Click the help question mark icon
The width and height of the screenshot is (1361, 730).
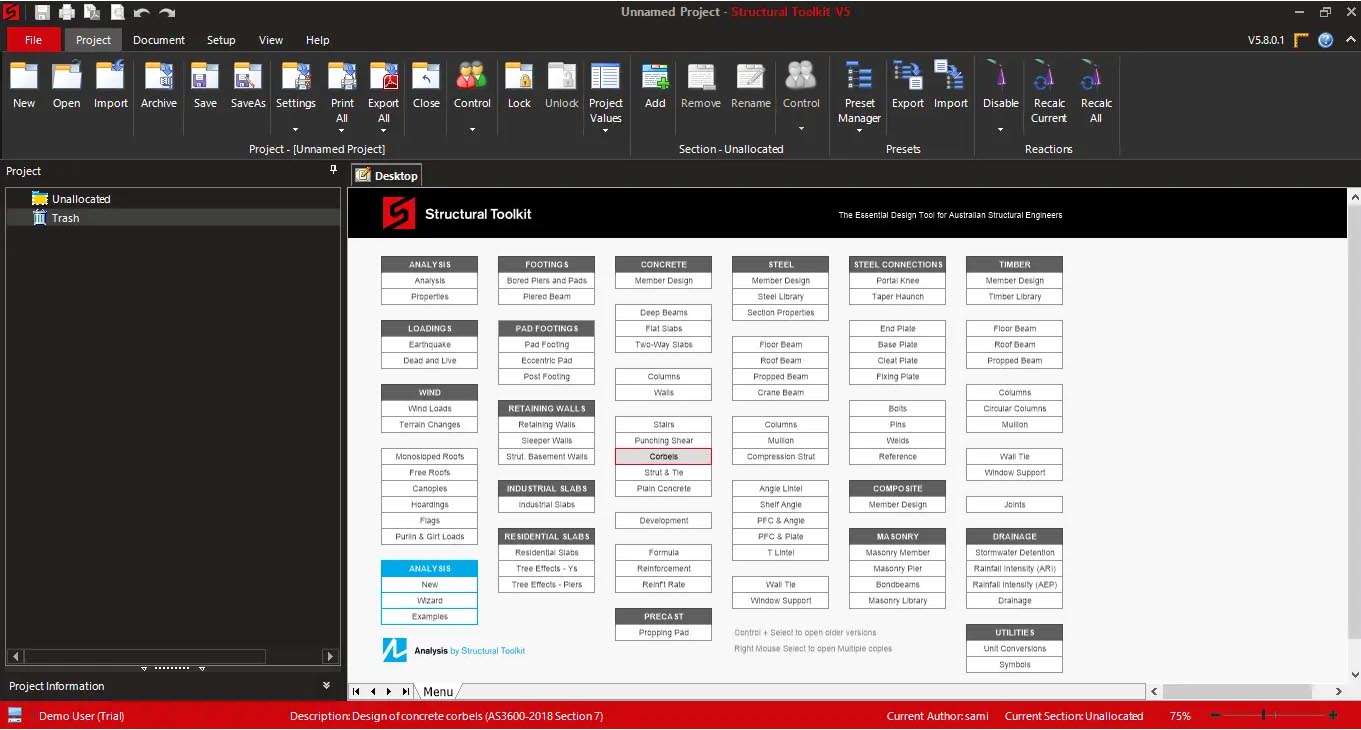1325,40
